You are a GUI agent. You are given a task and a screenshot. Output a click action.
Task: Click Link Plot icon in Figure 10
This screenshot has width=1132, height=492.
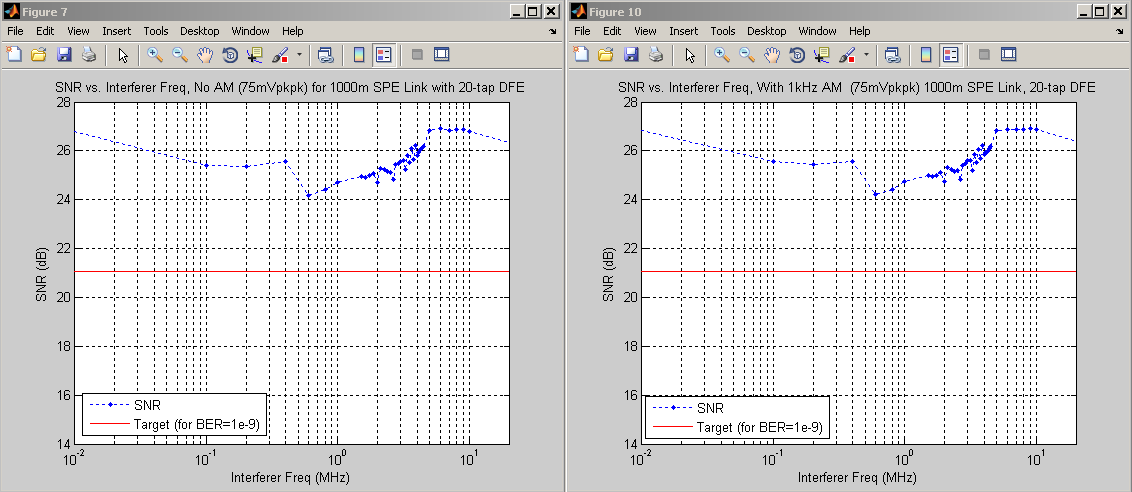tap(892, 54)
